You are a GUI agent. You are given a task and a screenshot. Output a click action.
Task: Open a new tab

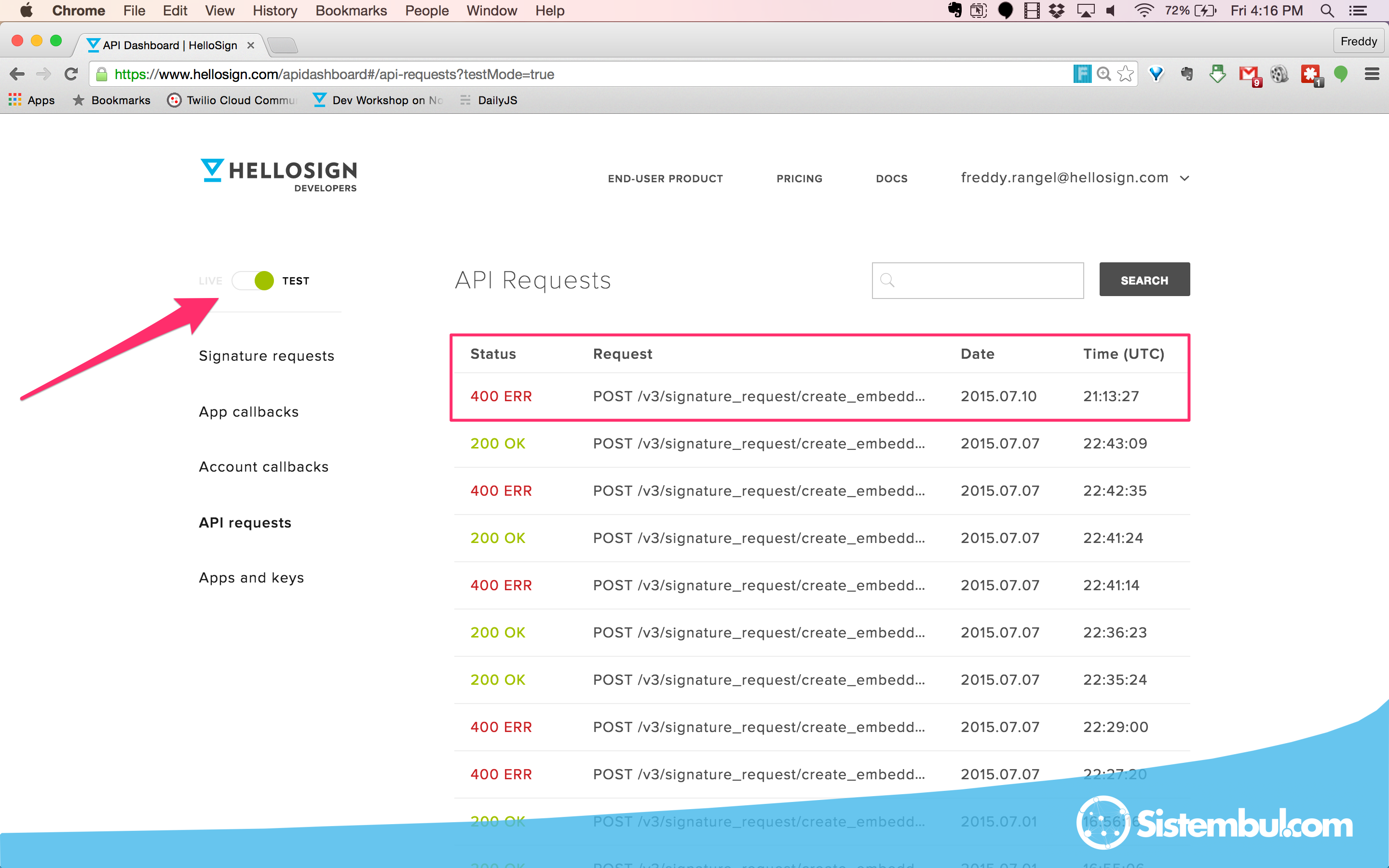pos(283,45)
